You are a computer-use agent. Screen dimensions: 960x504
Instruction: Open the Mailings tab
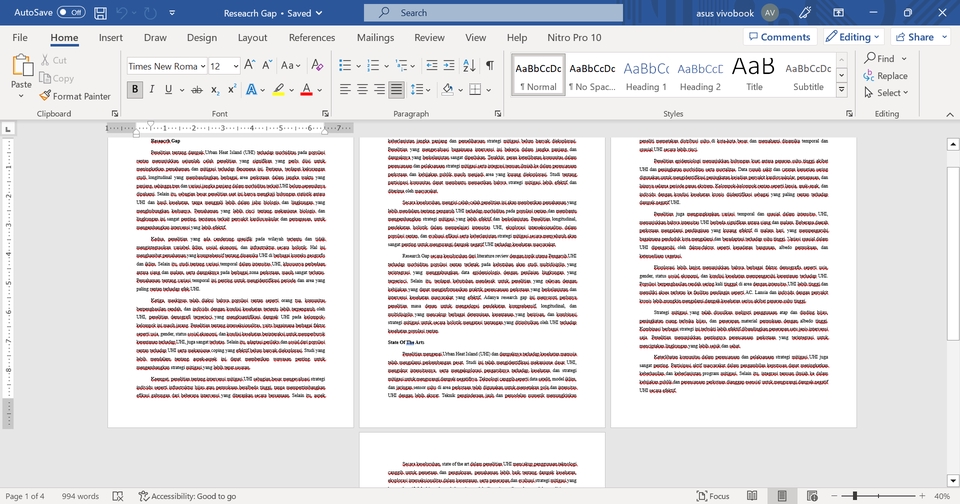pyautogui.click(x=375, y=38)
